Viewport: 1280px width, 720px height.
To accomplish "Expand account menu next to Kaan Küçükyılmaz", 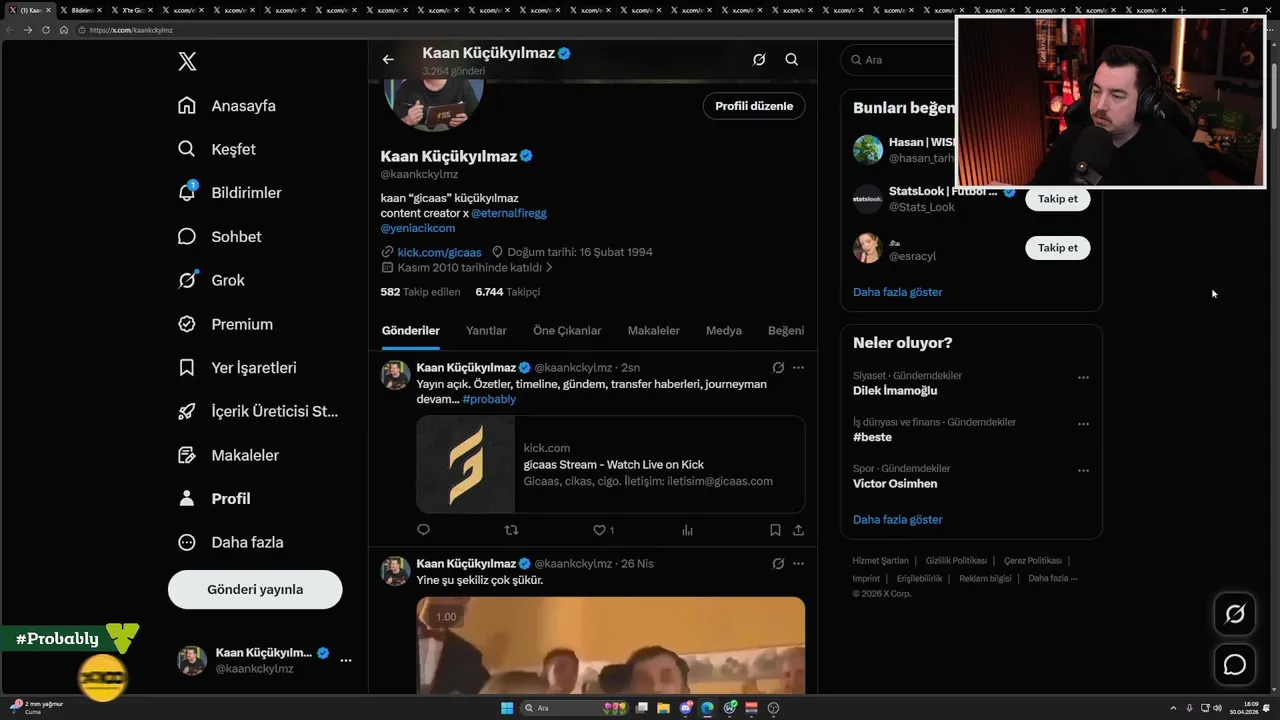I will pyautogui.click(x=346, y=660).
